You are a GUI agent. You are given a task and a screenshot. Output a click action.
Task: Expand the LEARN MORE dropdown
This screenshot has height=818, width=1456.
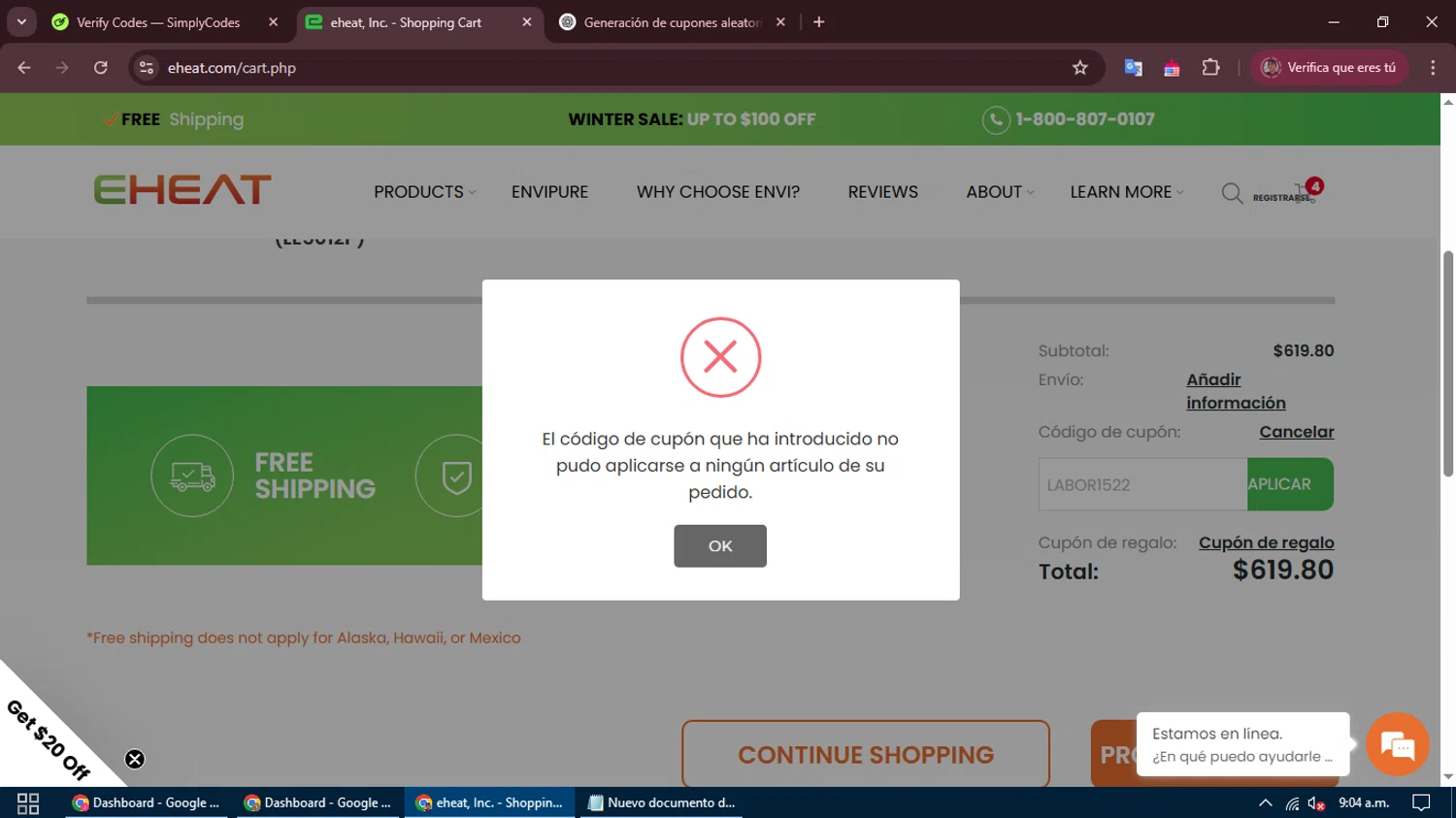coord(1126,192)
